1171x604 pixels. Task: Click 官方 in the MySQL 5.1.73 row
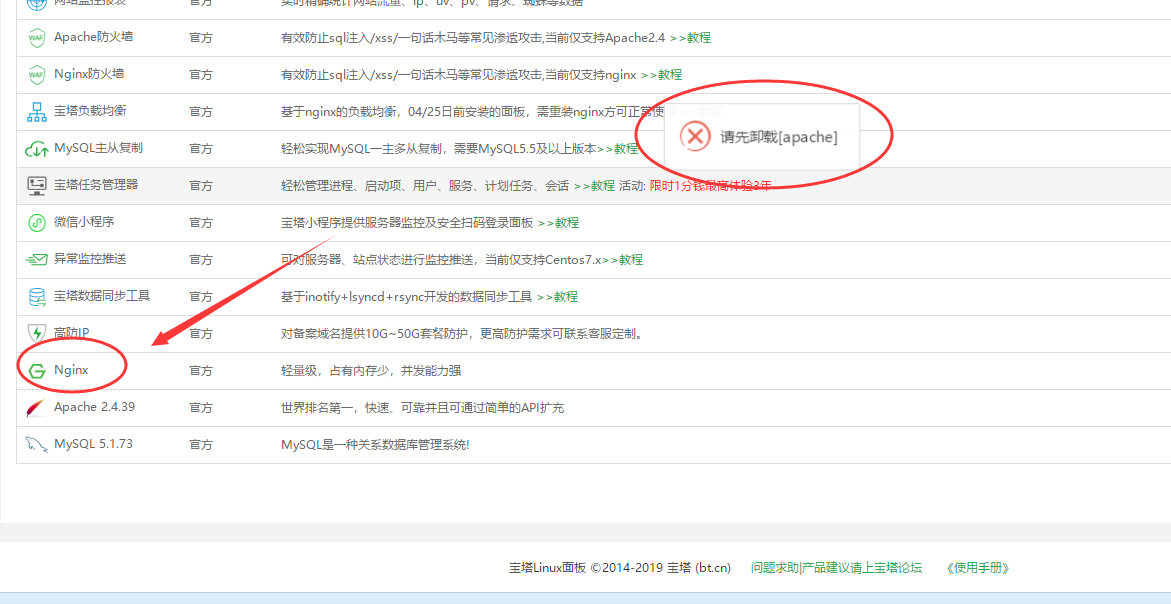click(x=201, y=445)
